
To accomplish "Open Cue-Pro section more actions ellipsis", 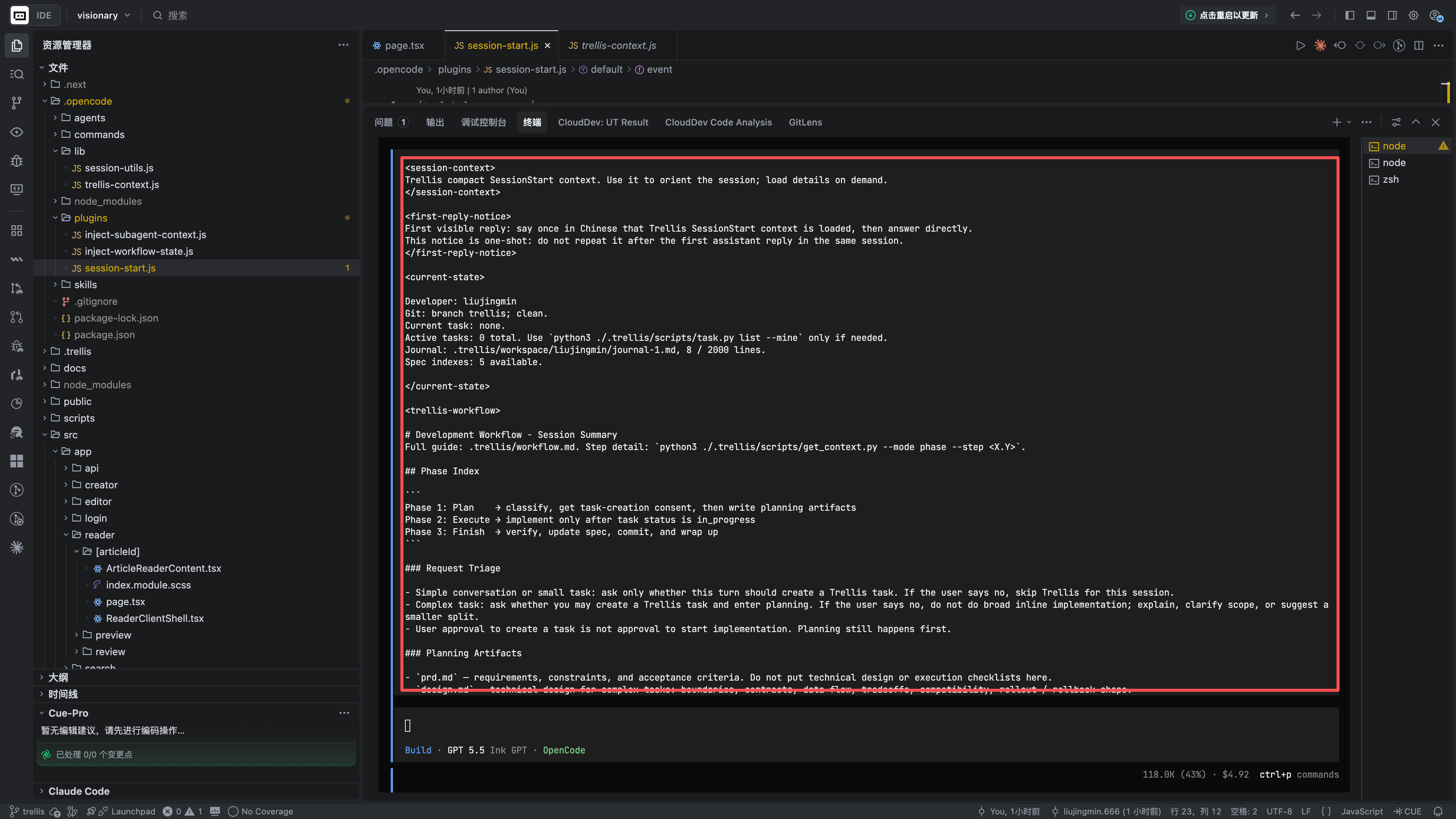I will point(344,713).
